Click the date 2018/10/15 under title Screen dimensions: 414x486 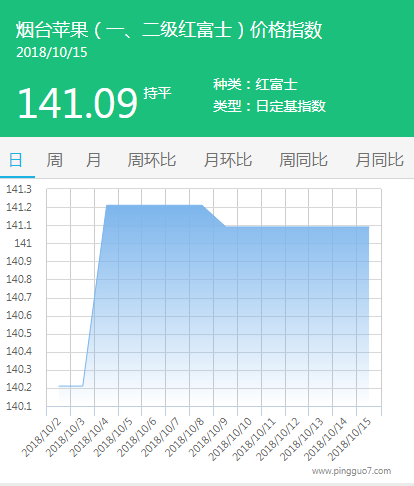(x=52, y=52)
